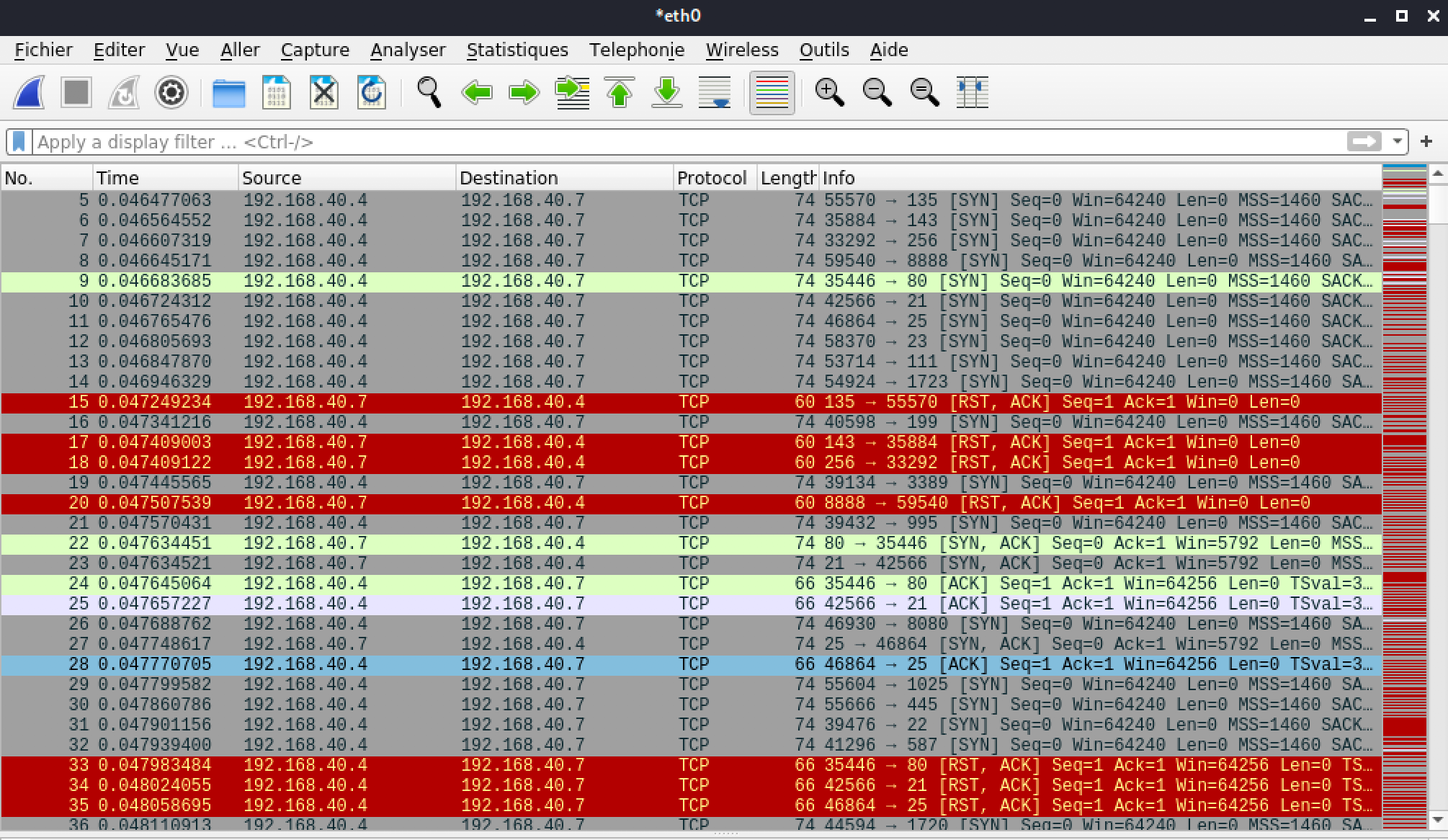
Task: Open the Telephonie menu
Action: (637, 50)
